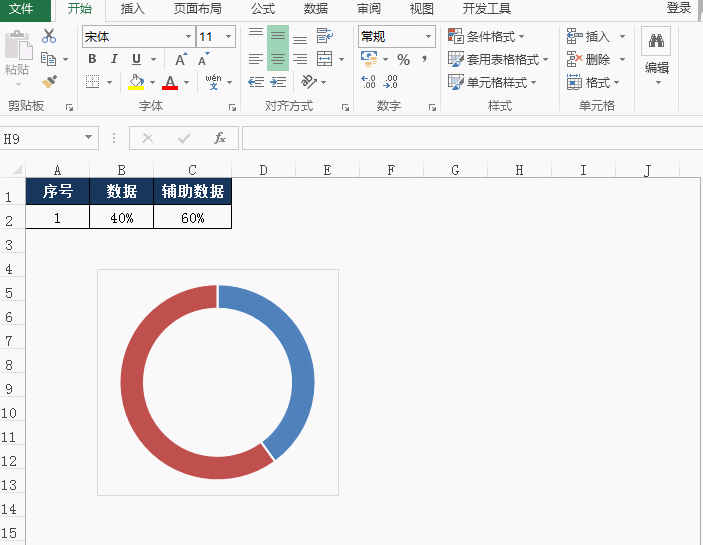Open the font size dropdown

(x=228, y=36)
